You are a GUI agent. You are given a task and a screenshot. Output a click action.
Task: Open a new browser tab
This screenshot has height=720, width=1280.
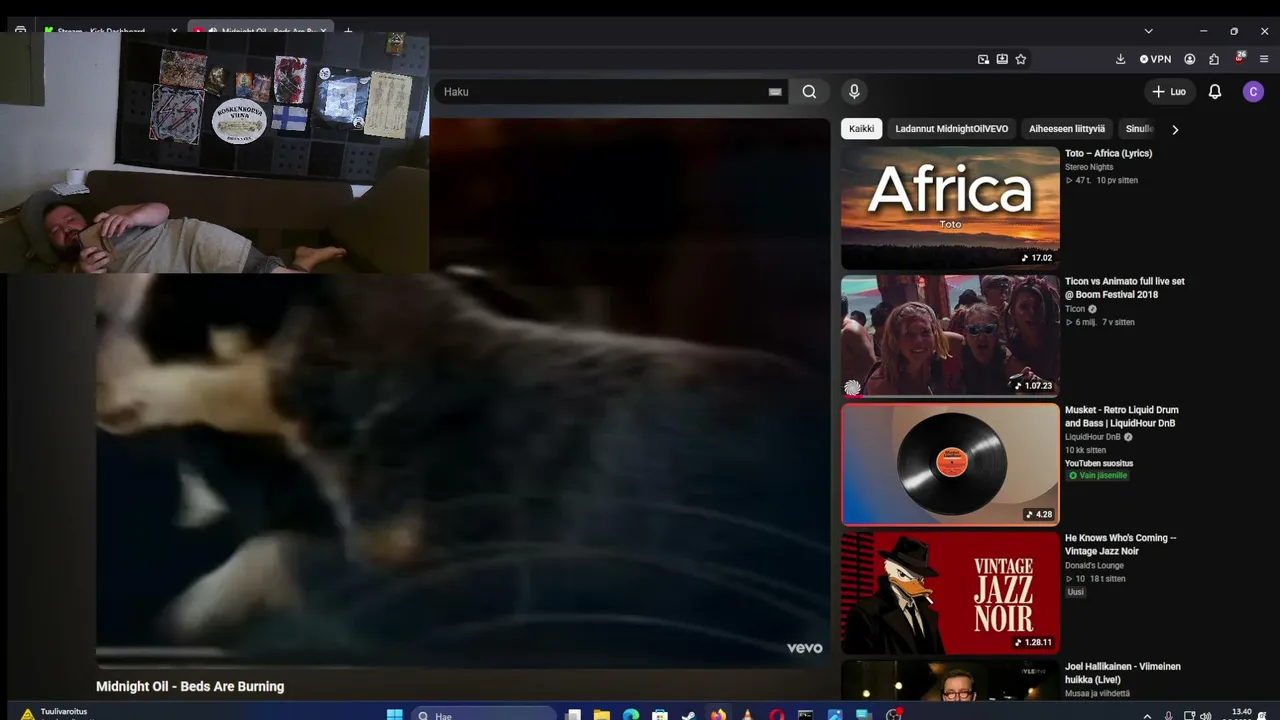point(348,31)
